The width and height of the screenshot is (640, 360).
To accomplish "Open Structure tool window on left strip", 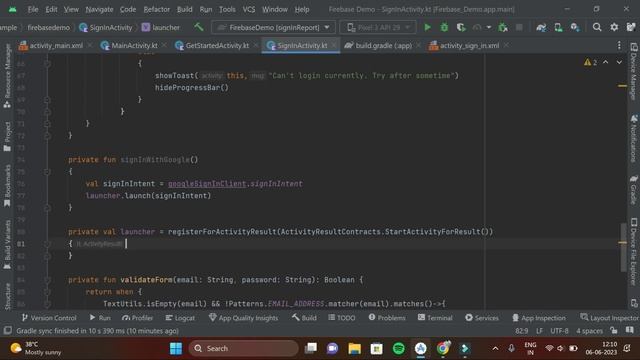I will [7, 296].
